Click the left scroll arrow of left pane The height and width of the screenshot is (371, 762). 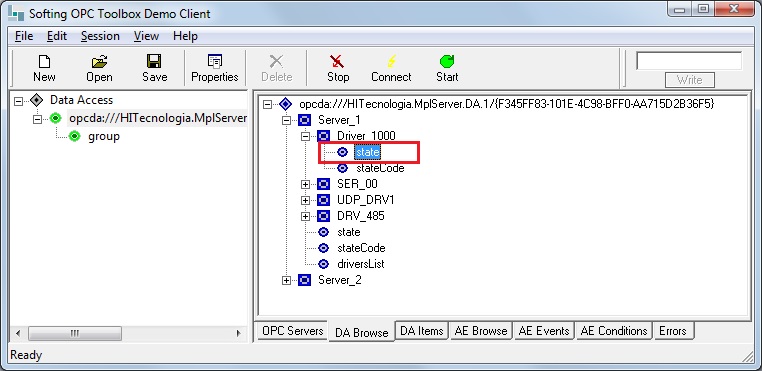tap(18, 334)
